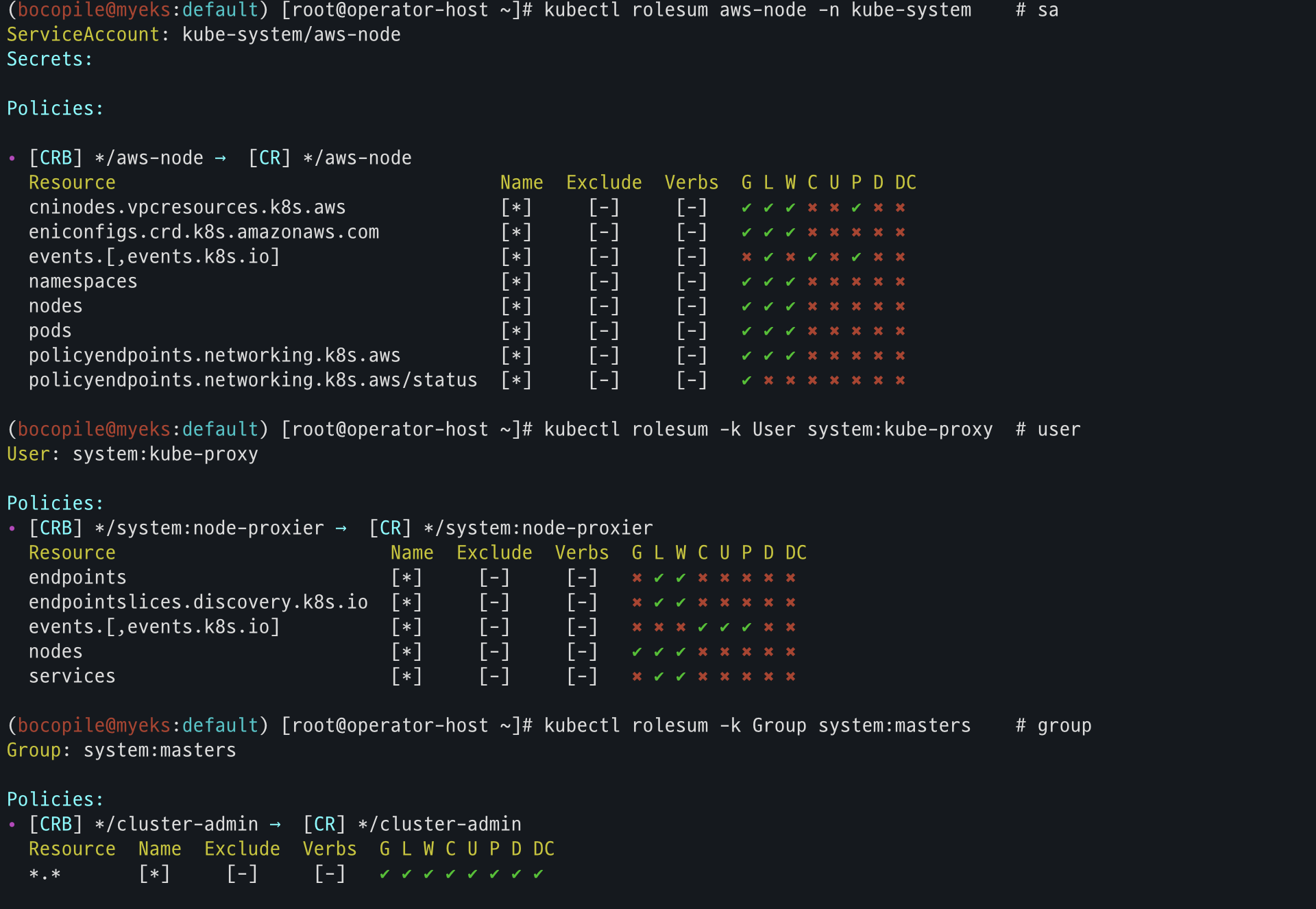This screenshot has height=909, width=1316.
Task: Click the endpointslices.discovery.k8s.io resource name
Action: (198, 603)
